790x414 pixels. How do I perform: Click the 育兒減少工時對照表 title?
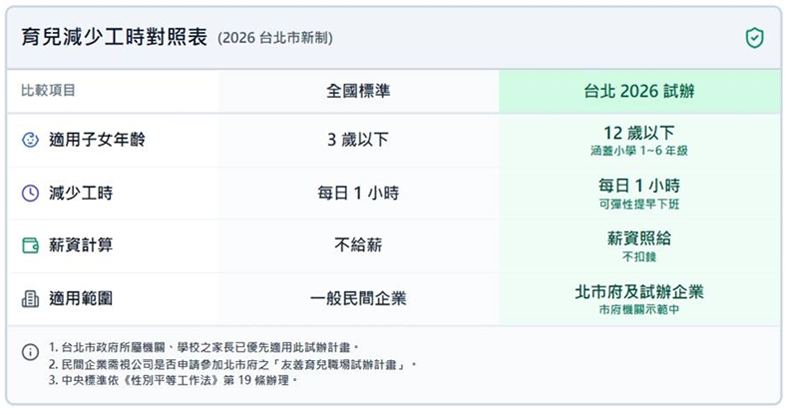(x=114, y=38)
